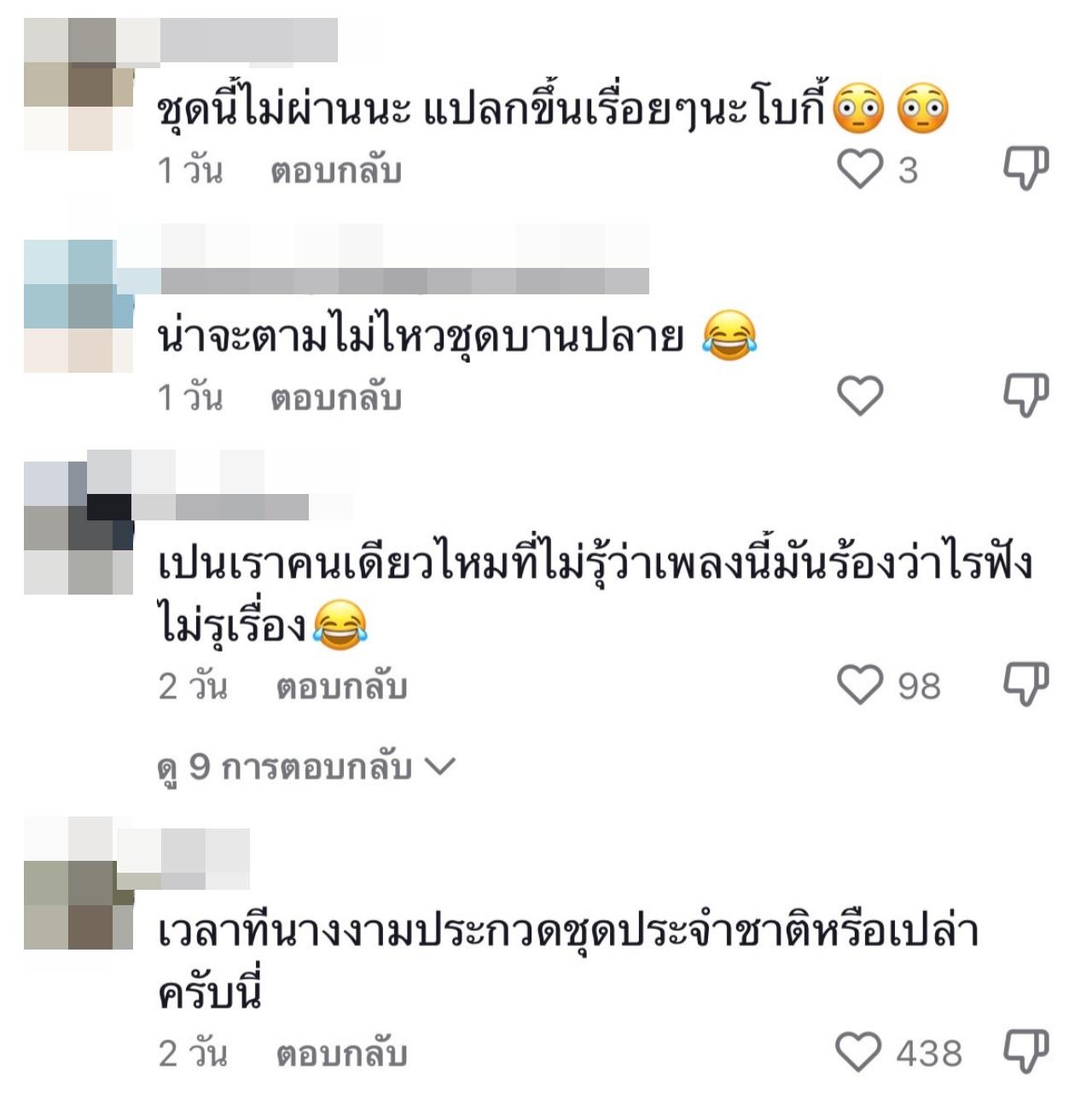Reply to the first comment posted 1 วัน ago
The image size is (1092, 1098).
336,171
